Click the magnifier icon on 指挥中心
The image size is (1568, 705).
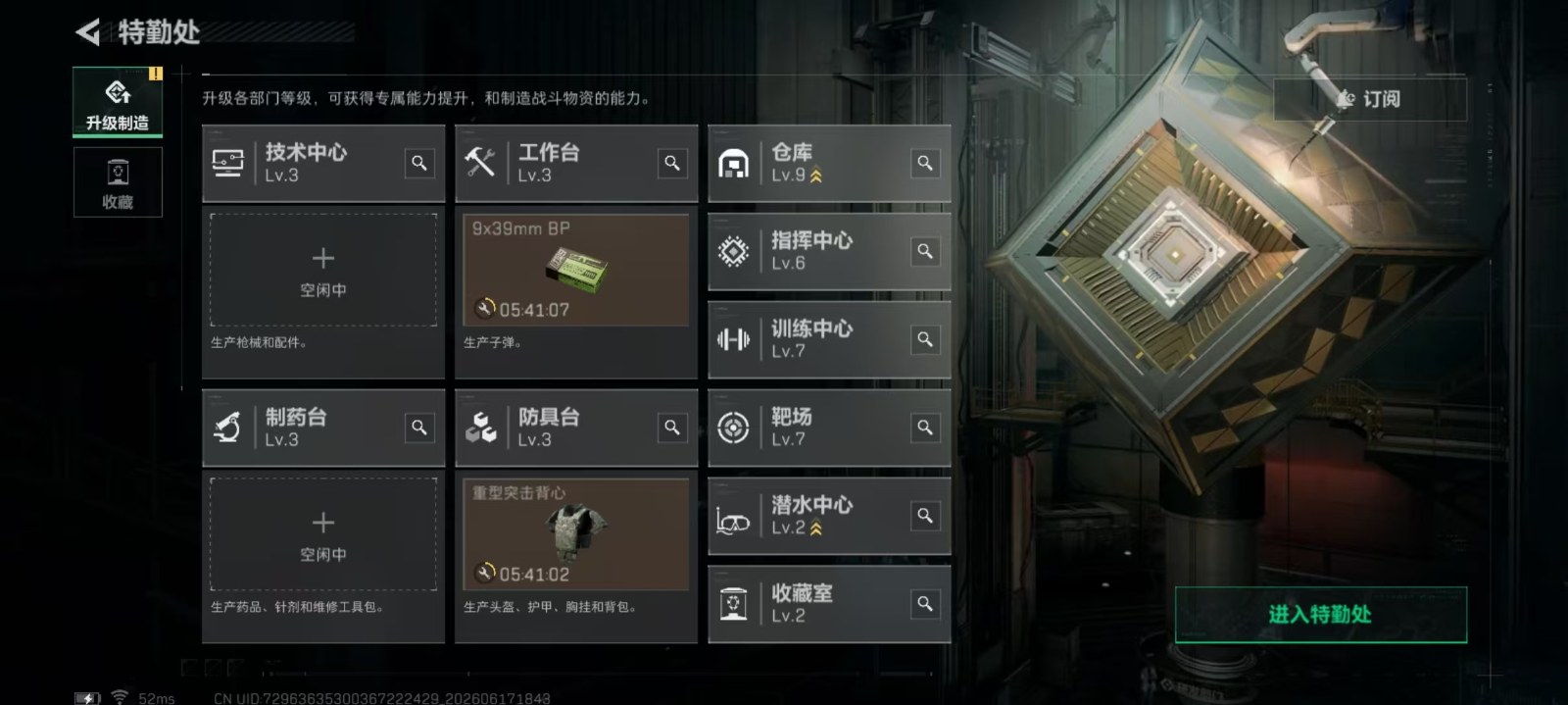925,251
